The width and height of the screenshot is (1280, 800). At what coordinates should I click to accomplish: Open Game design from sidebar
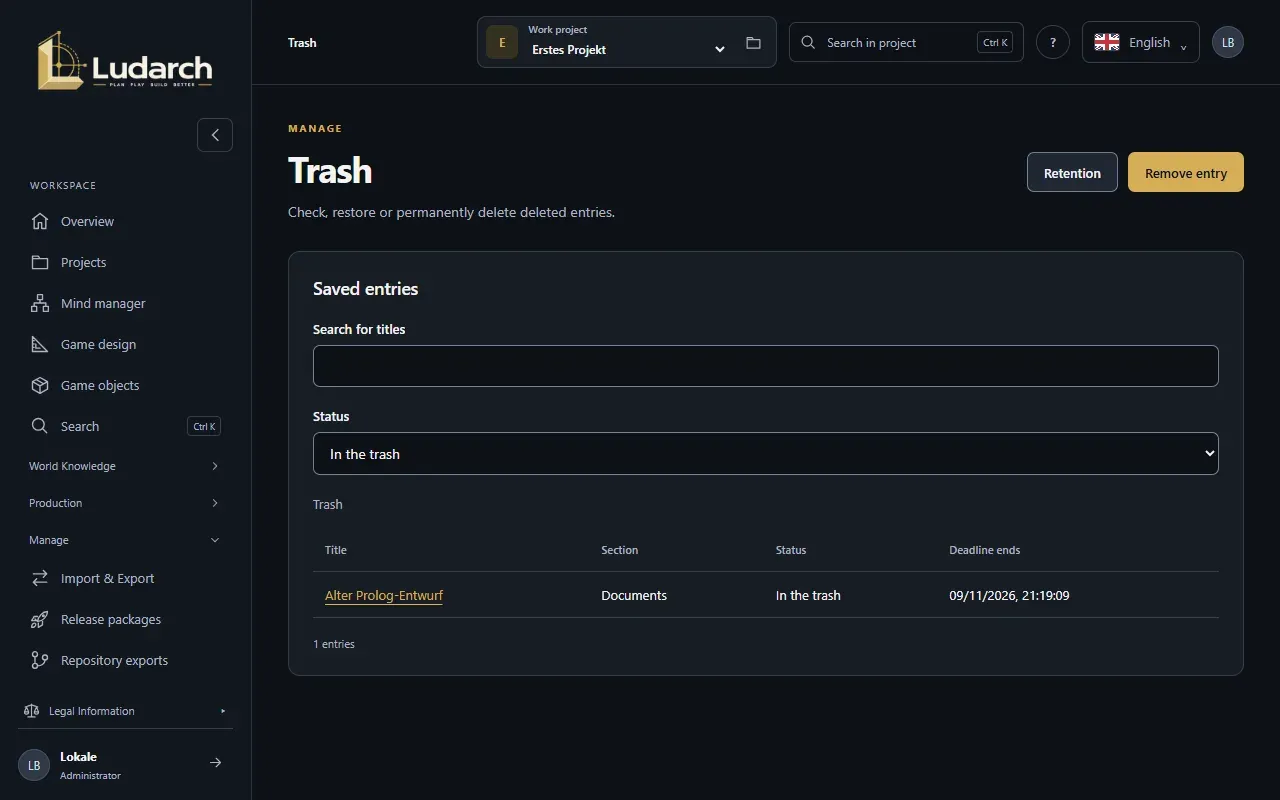125,344
